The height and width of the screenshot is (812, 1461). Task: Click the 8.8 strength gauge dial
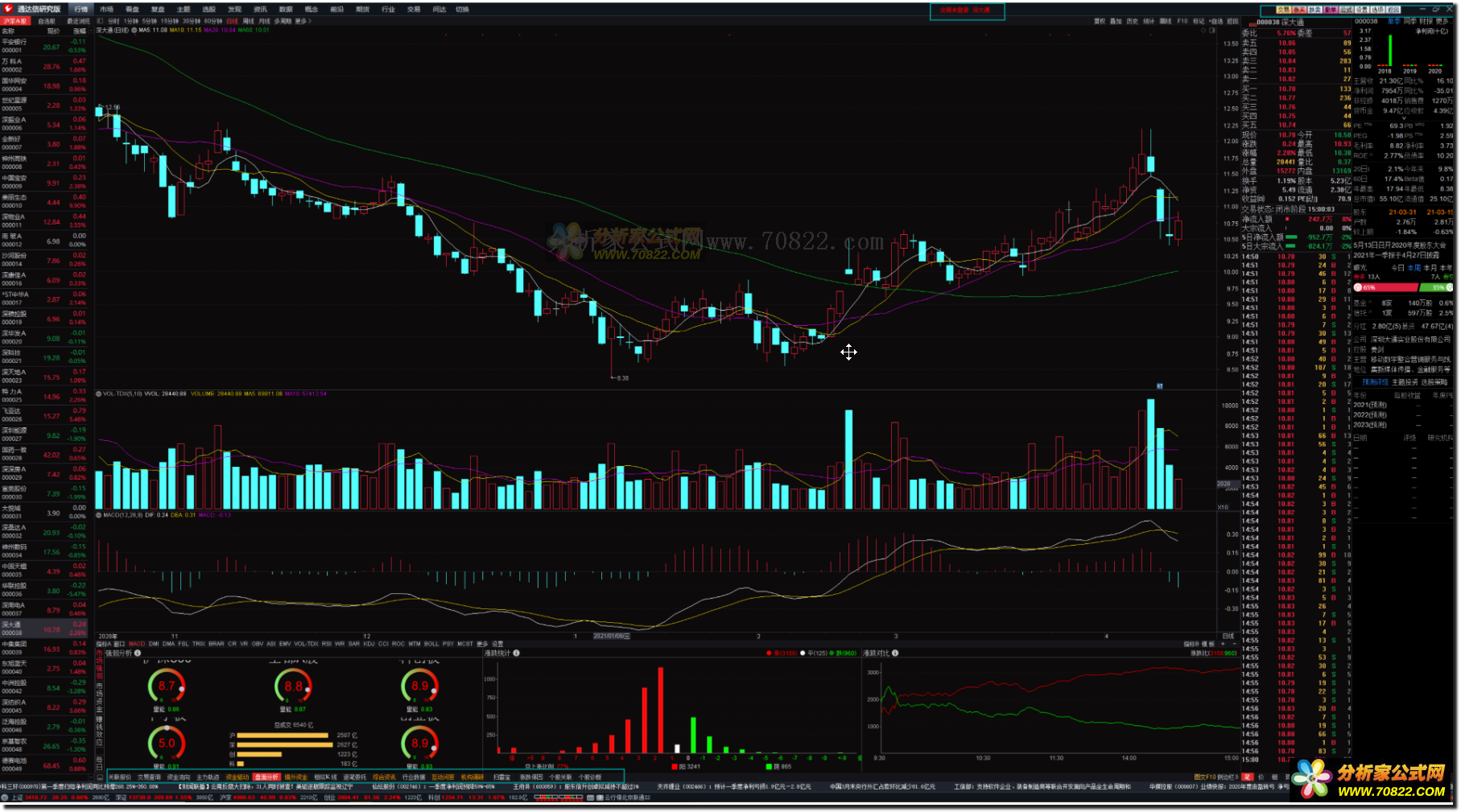[294, 685]
